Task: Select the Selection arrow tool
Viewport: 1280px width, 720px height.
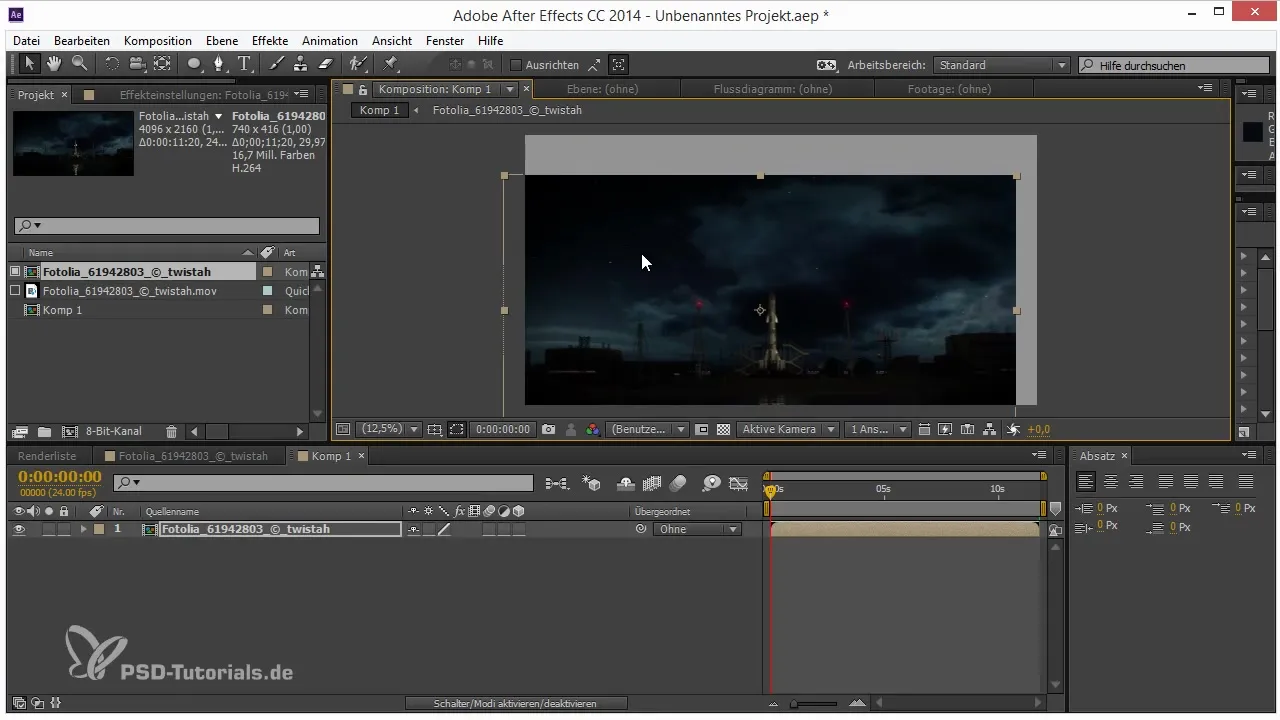Action: [x=30, y=64]
